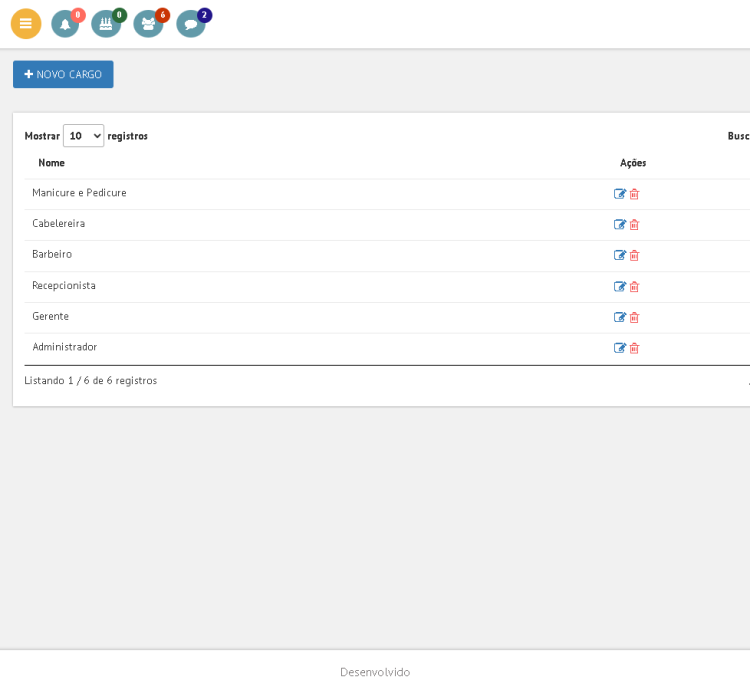The width and height of the screenshot is (750, 690).
Task: Edit the Cabelereira role
Action: (x=620, y=225)
